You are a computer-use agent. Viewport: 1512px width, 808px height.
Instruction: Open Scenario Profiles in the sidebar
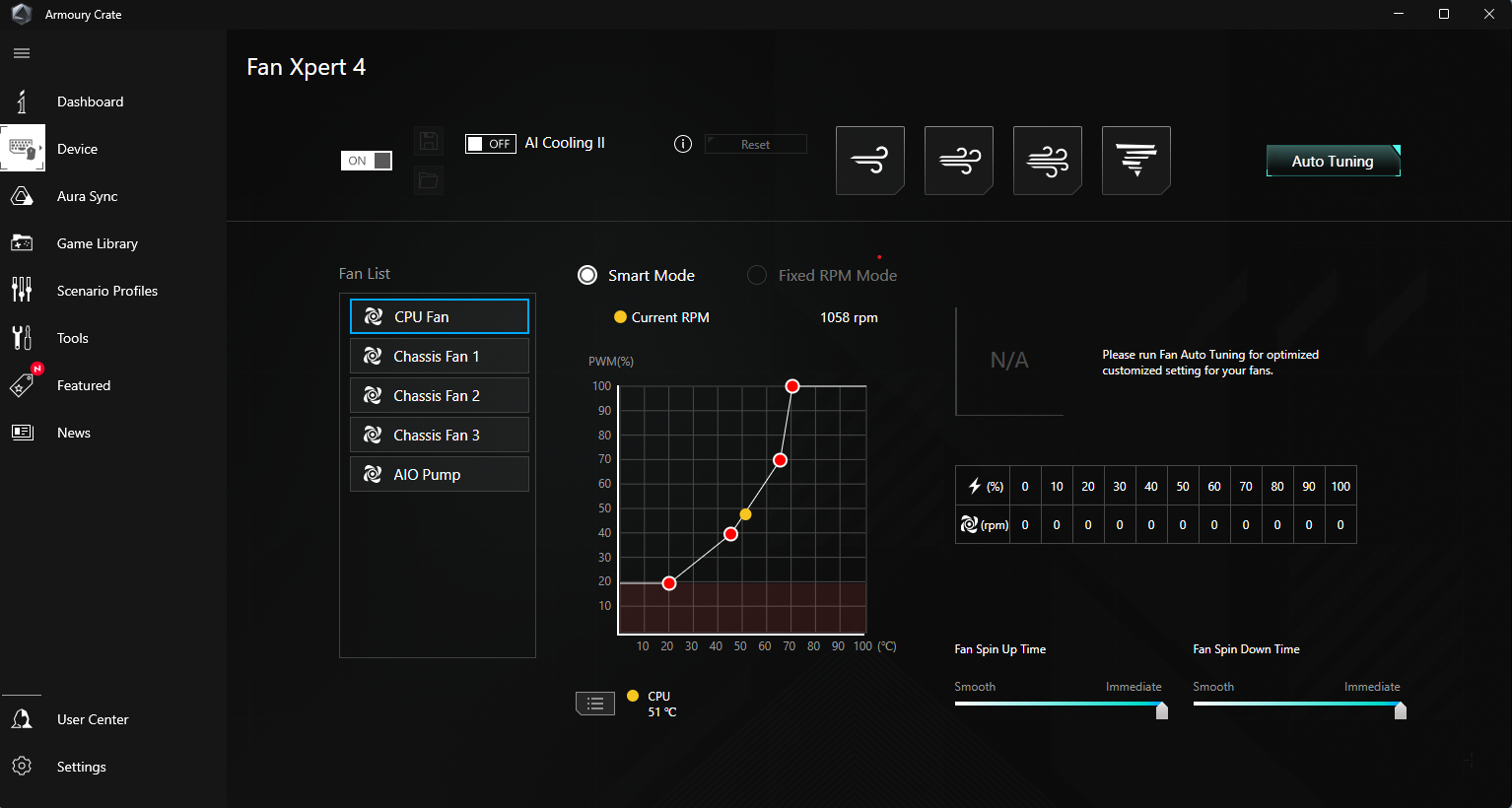[106, 291]
